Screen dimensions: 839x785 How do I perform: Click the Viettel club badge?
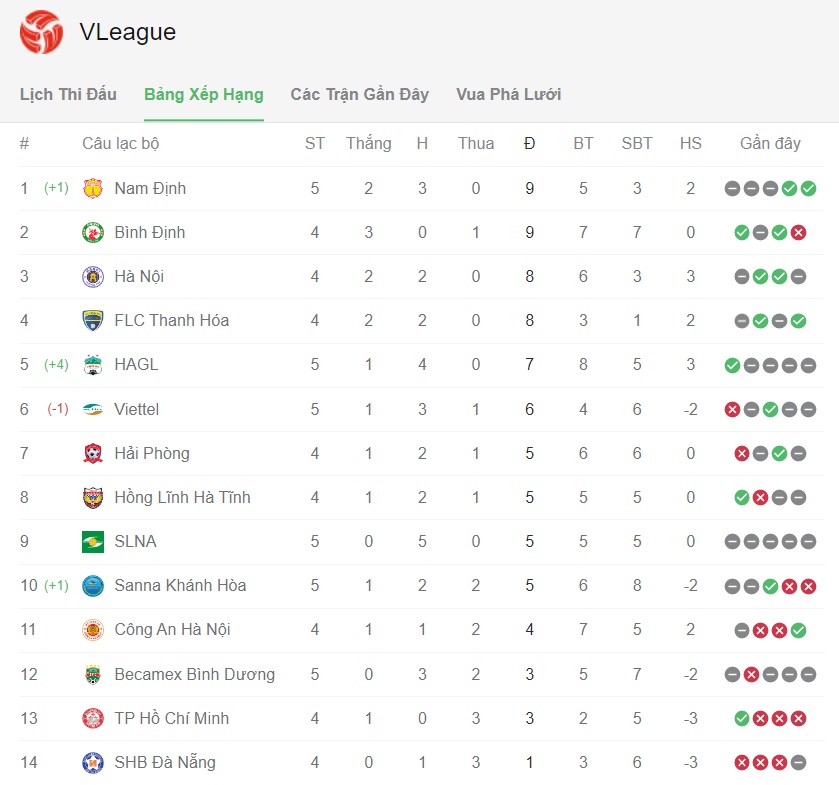(94, 409)
